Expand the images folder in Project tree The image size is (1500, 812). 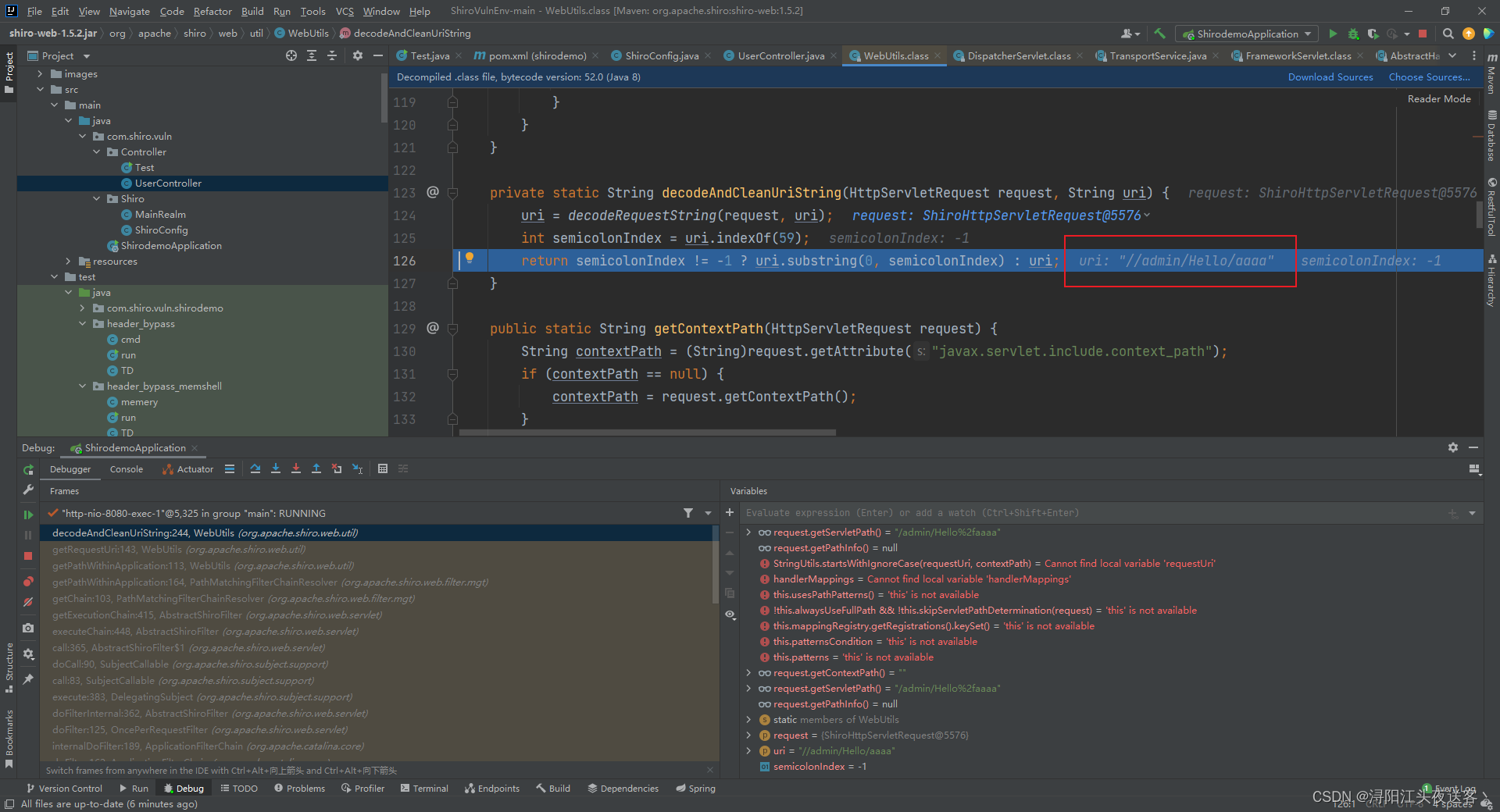pos(41,74)
